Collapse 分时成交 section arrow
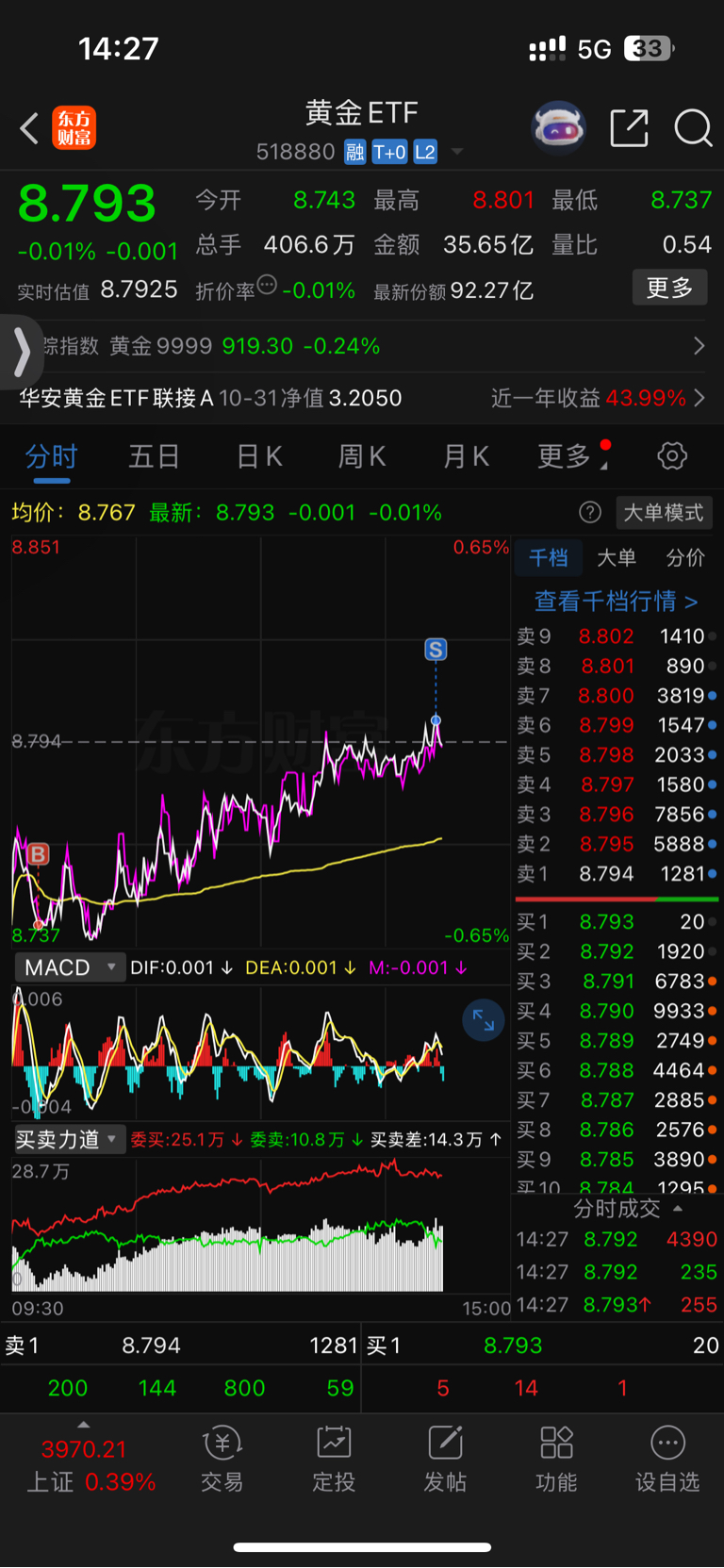The width and height of the screenshot is (724, 1568). click(678, 1208)
